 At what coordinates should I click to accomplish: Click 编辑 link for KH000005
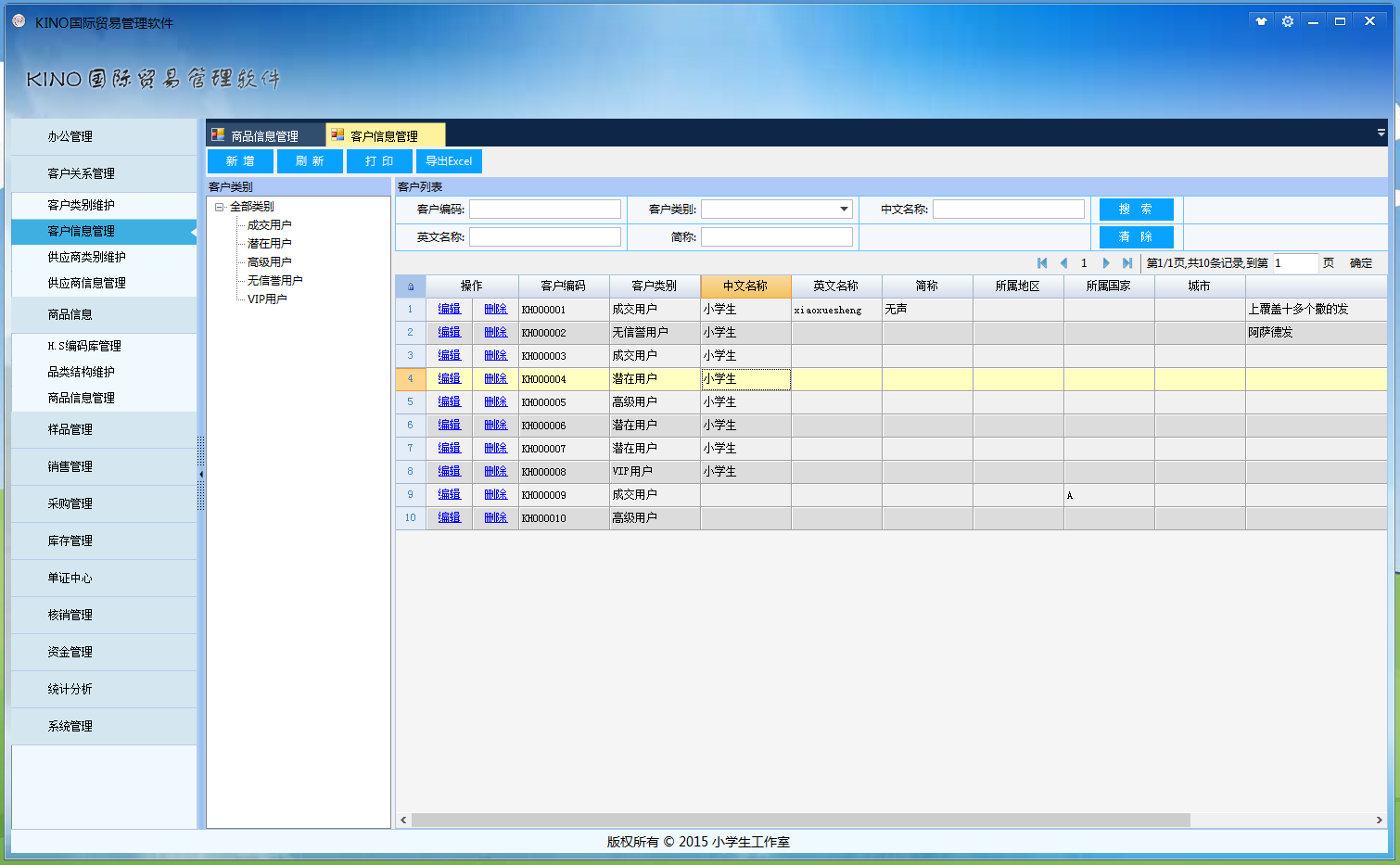click(450, 401)
